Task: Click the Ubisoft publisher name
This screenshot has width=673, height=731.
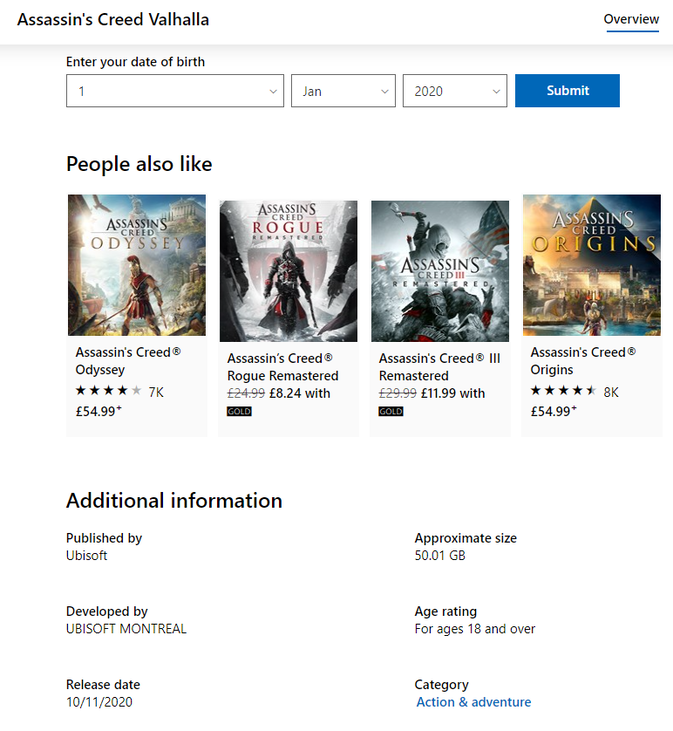Action: (87, 555)
